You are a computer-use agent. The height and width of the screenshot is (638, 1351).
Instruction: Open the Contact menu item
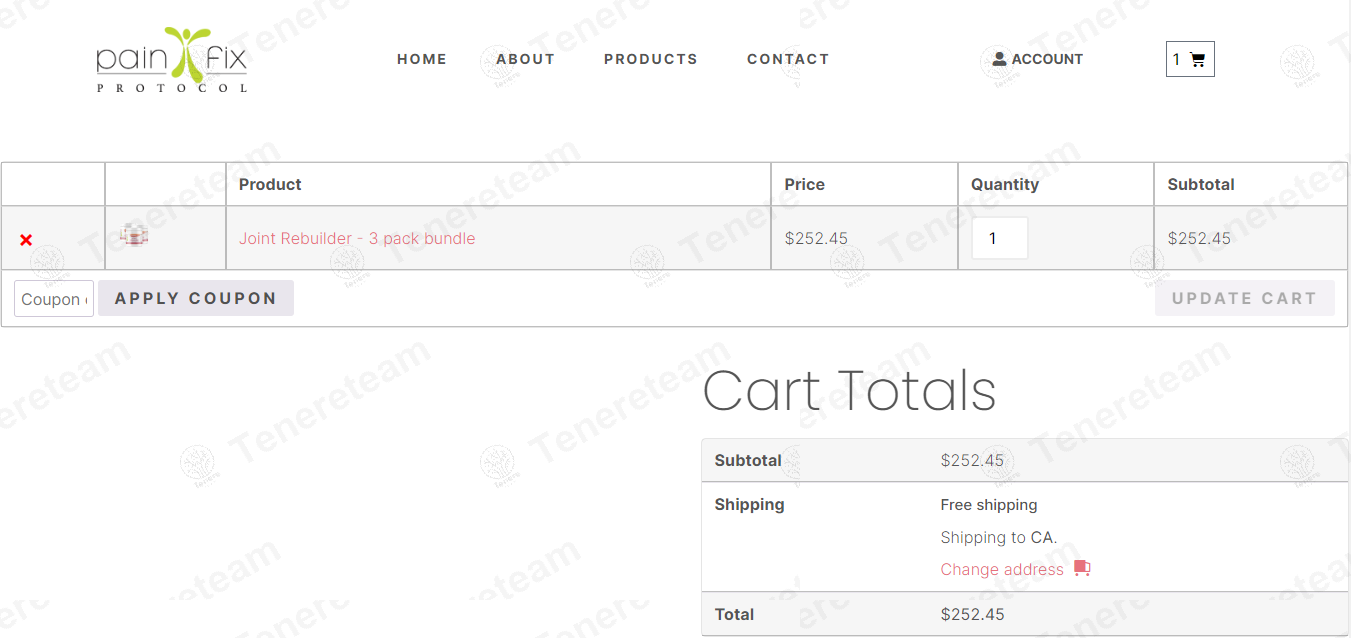click(x=788, y=59)
